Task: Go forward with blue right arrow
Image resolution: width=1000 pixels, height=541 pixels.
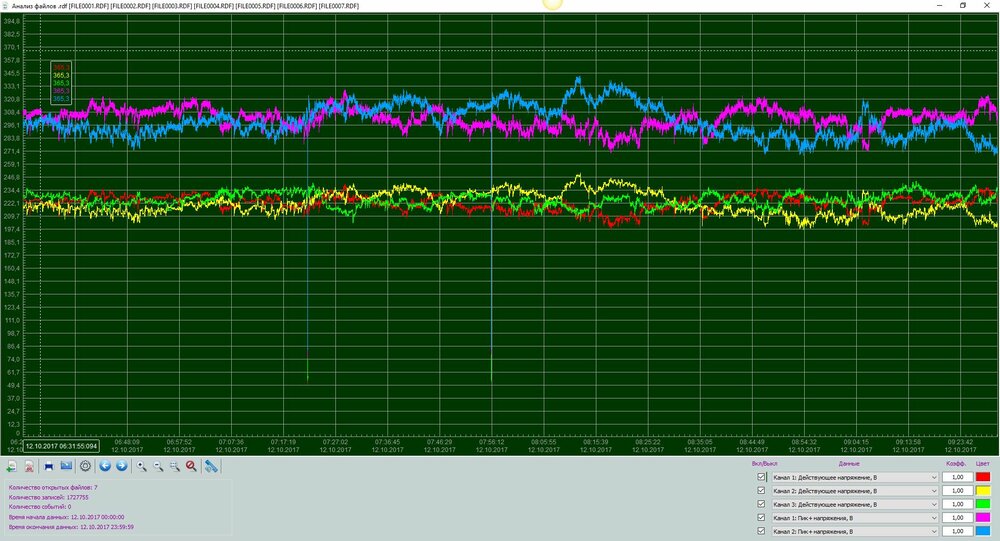Action: [x=122, y=466]
